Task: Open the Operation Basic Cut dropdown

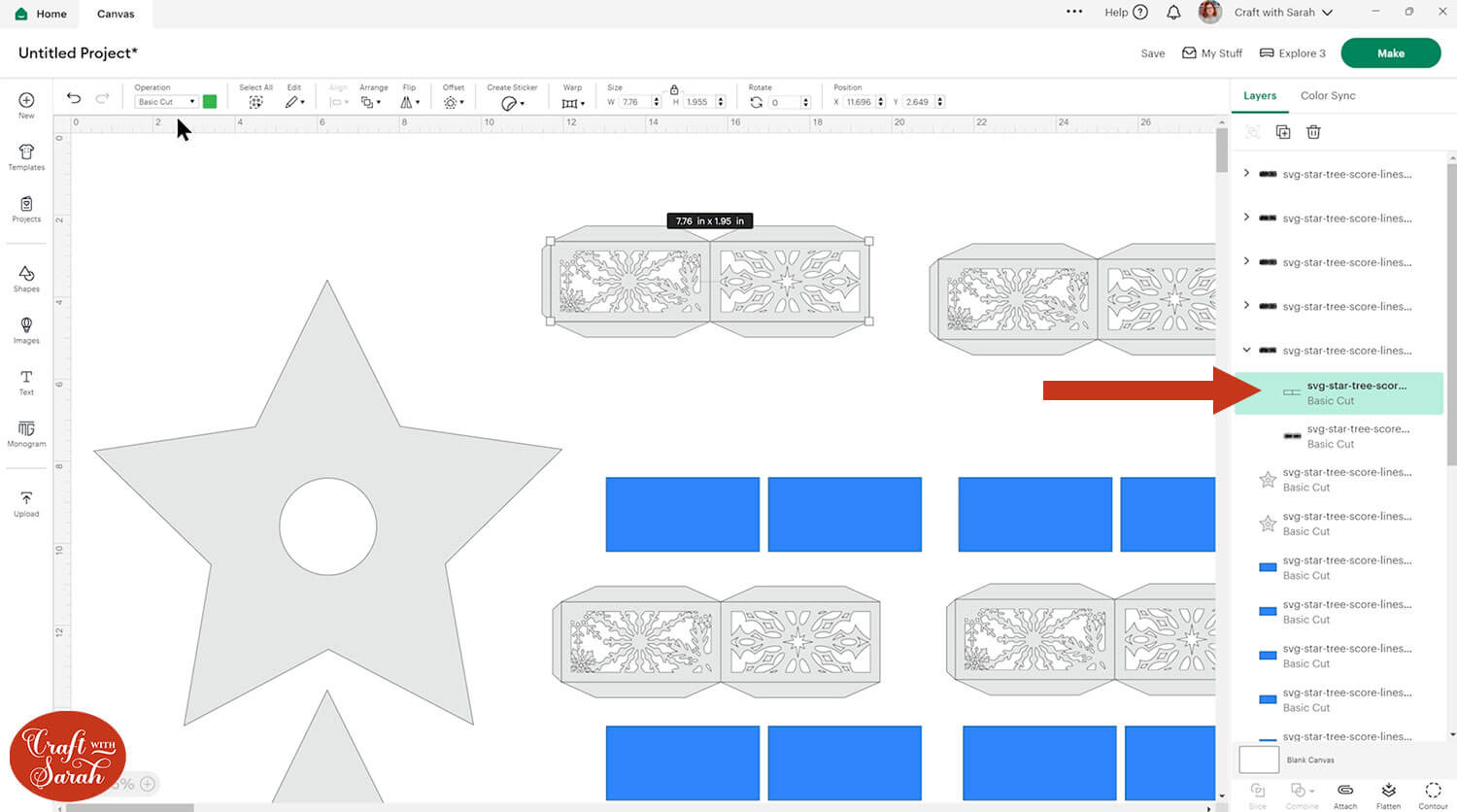Action: [166, 102]
